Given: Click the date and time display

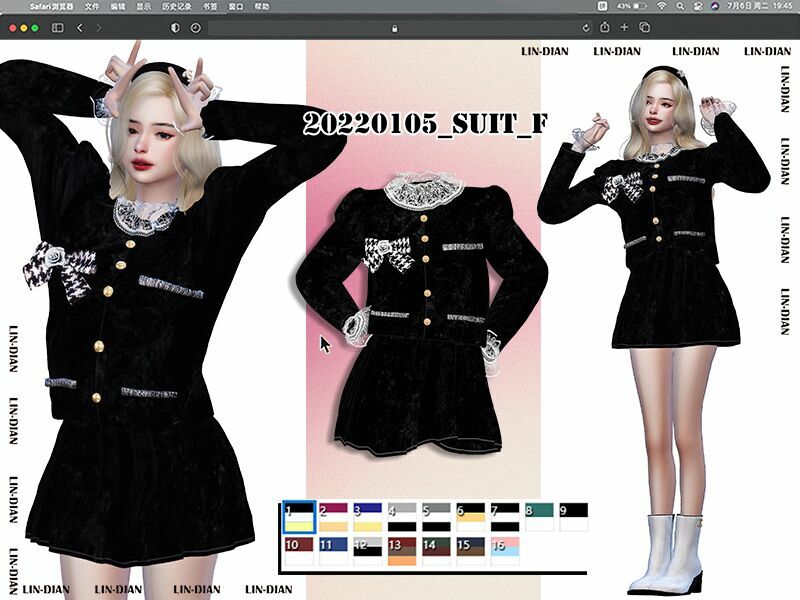Looking at the screenshot, I should pyautogui.click(x=760, y=6).
